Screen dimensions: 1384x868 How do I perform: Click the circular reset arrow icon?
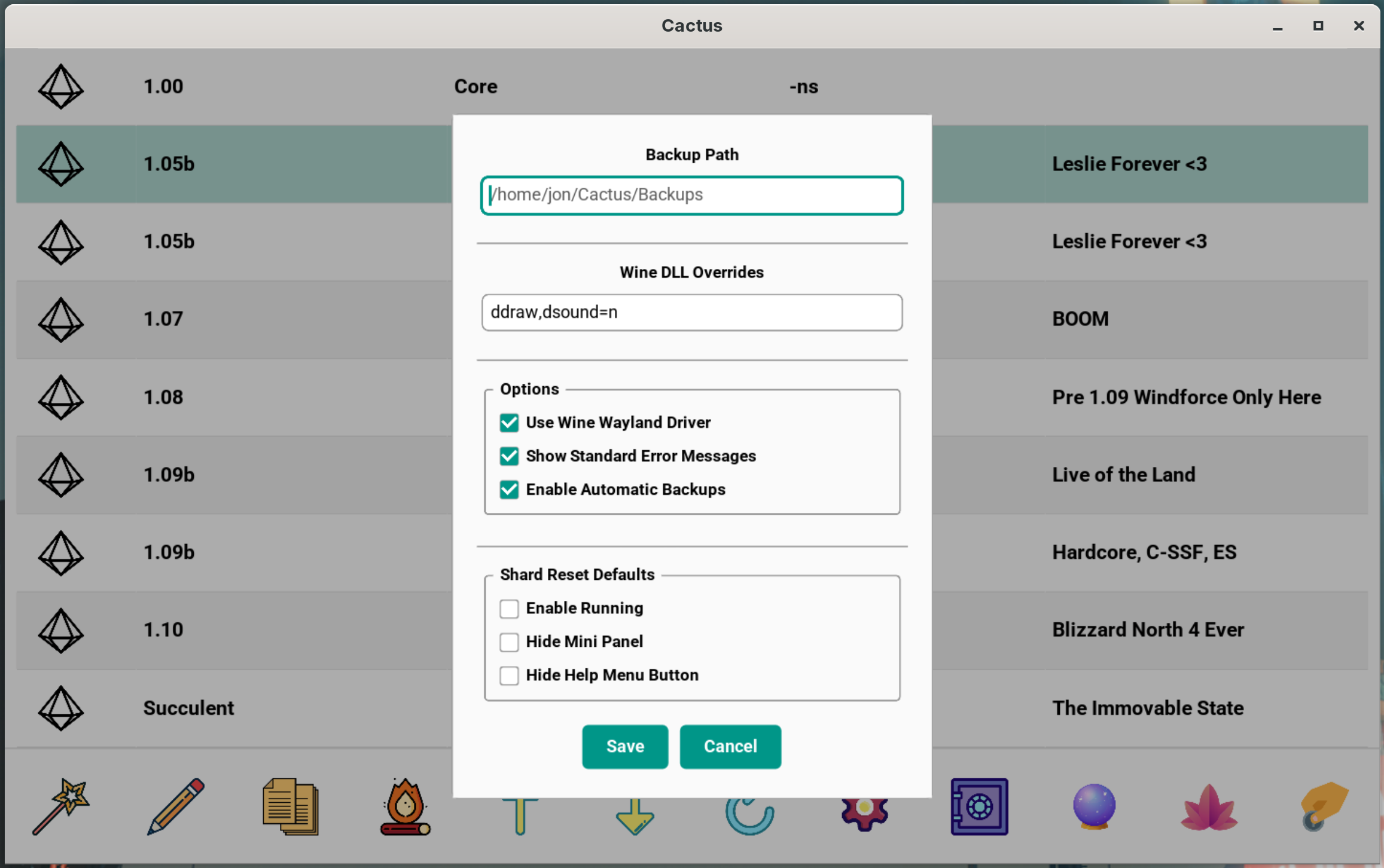[749, 817]
